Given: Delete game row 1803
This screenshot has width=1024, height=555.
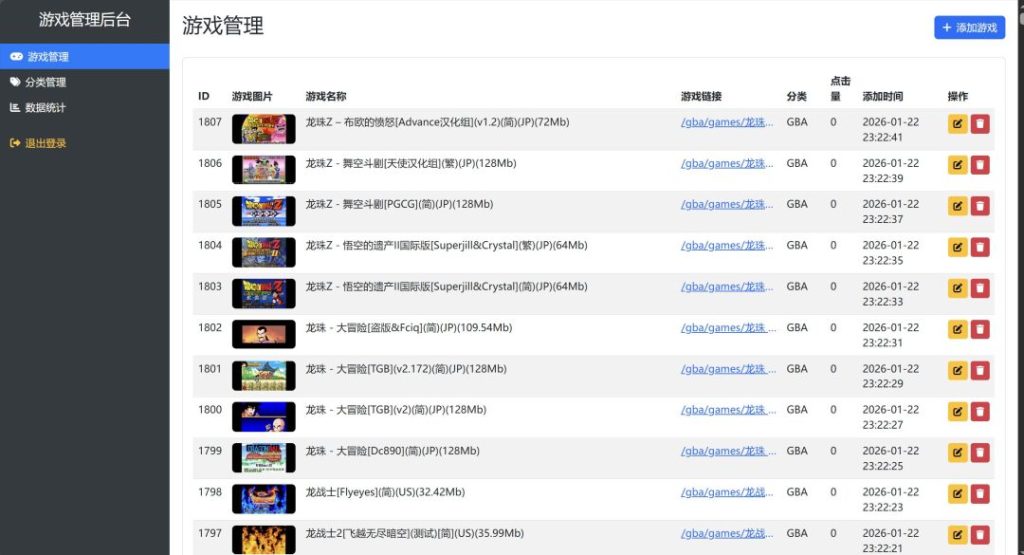Looking at the screenshot, I should click(x=980, y=289).
